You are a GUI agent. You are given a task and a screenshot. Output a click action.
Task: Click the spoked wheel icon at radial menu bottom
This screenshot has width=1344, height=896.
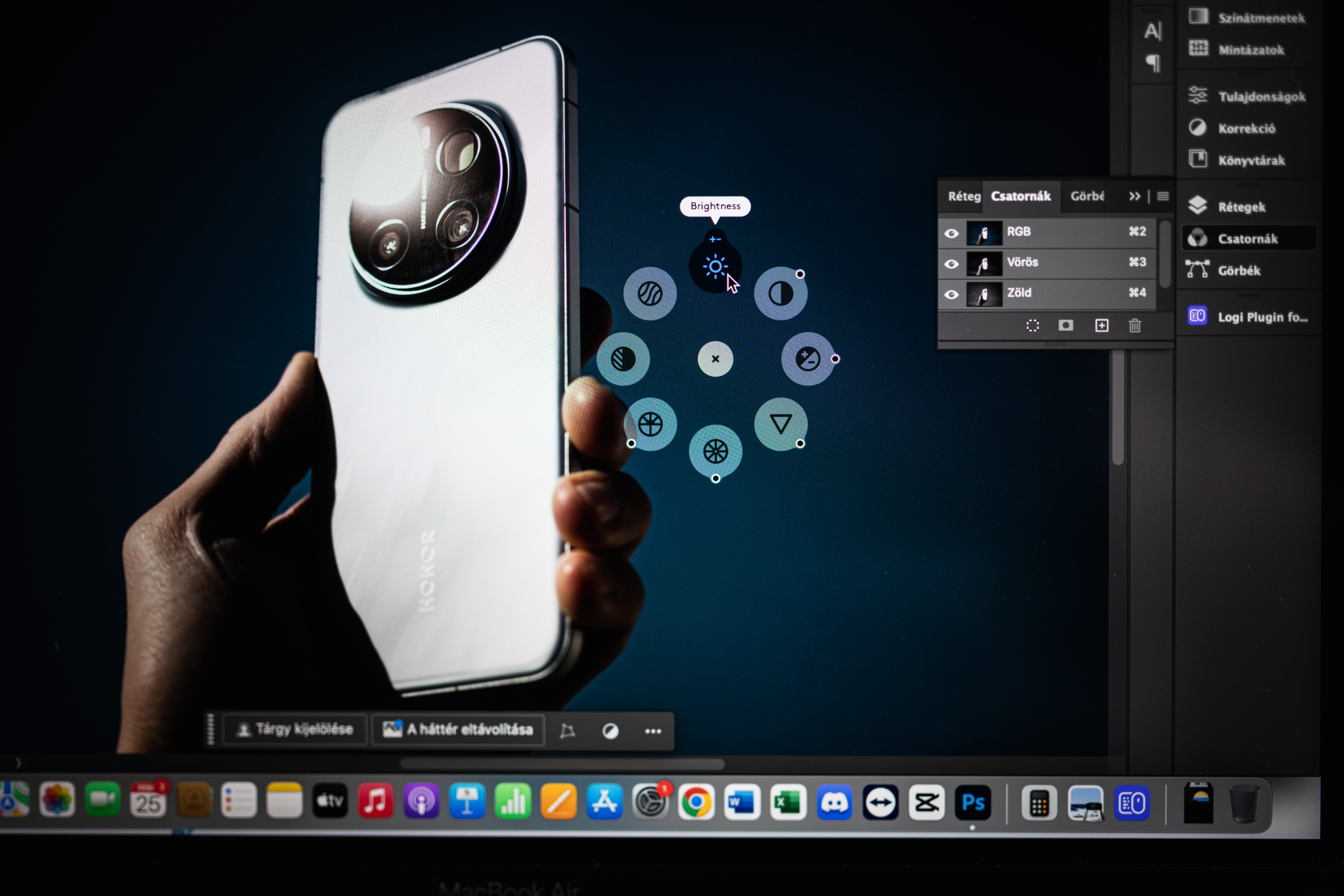pos(715,451)
